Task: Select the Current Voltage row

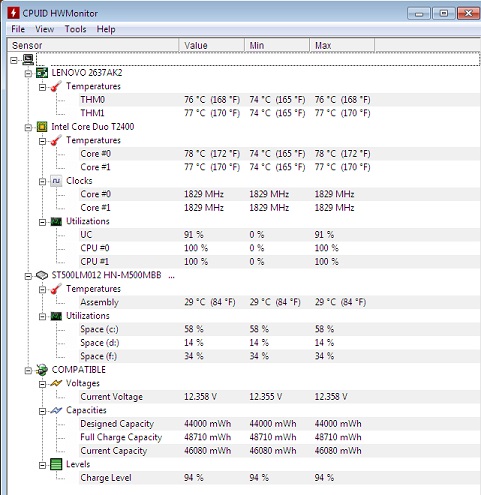Action: tap(279, 397)
